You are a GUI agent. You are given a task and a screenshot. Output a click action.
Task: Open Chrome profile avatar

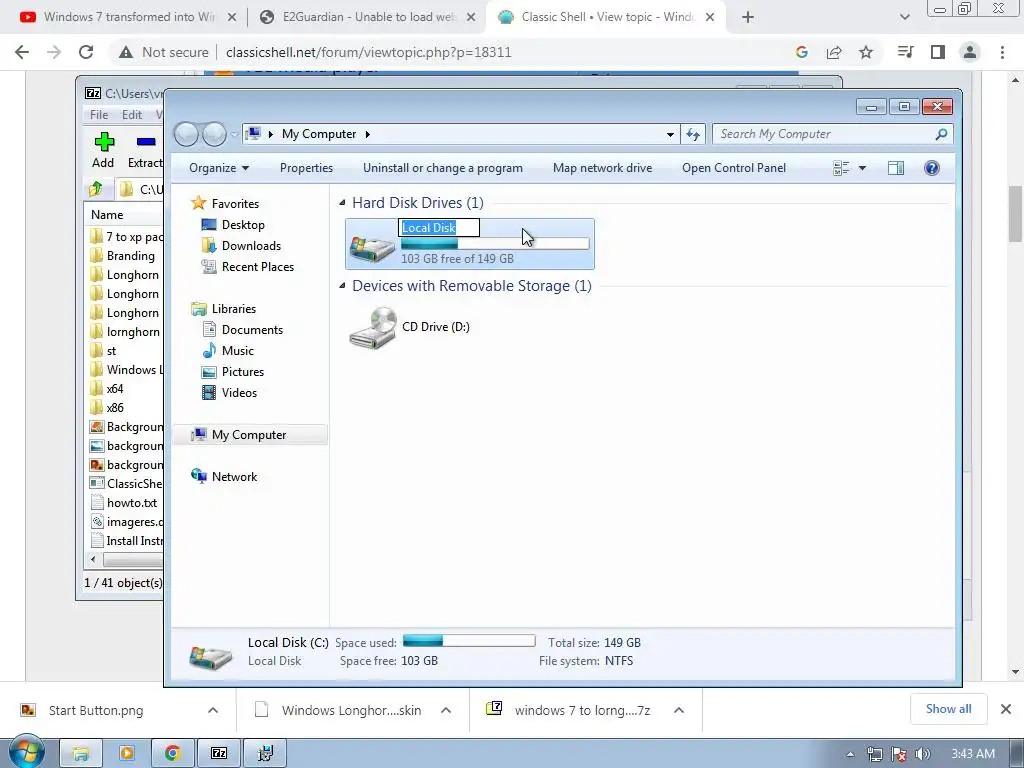(x=970, y=52)
